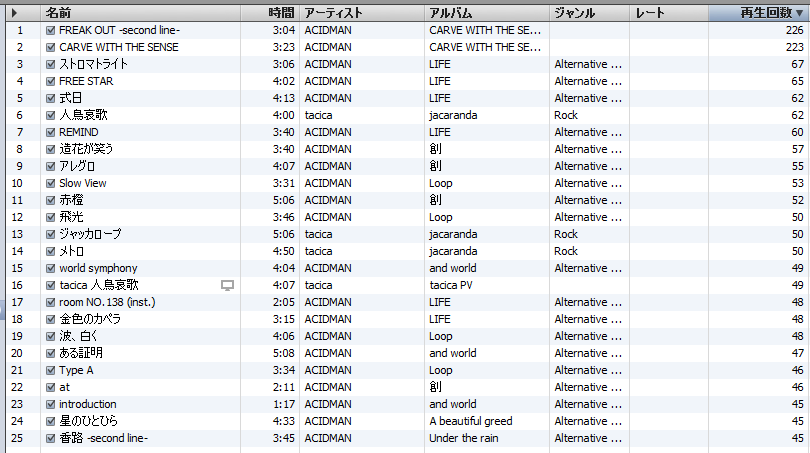Sort by the アルバム column header
The image size is (810, 453).
487,13
